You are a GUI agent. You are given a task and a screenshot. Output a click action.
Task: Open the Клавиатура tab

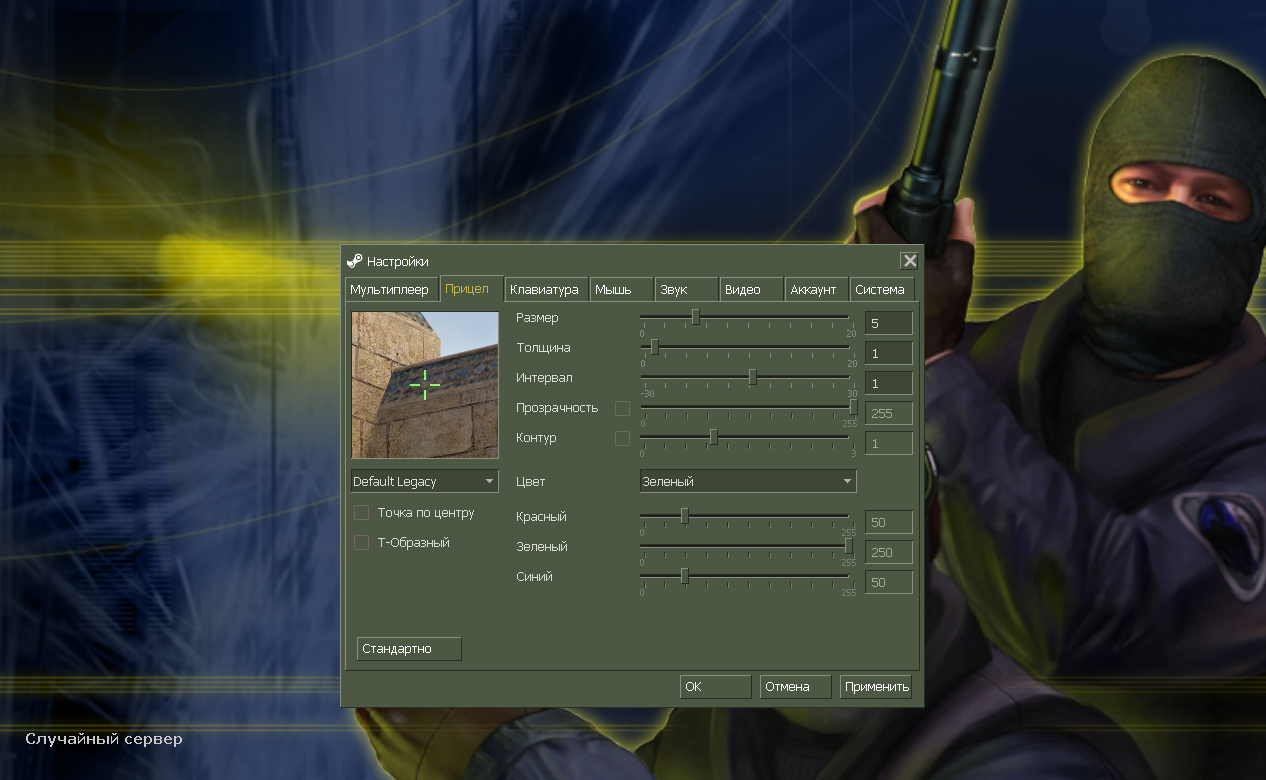(x=545, y=290)
